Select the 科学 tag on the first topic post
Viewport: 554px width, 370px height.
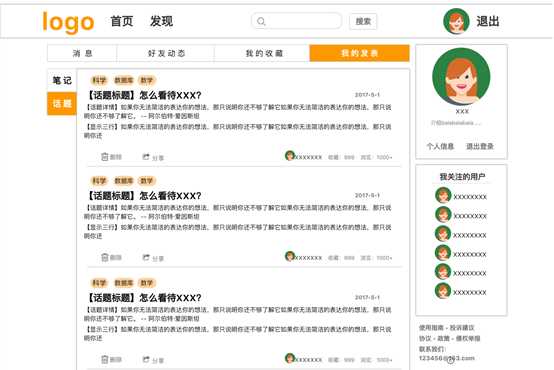pyautogui.click(x=99, y=80)
